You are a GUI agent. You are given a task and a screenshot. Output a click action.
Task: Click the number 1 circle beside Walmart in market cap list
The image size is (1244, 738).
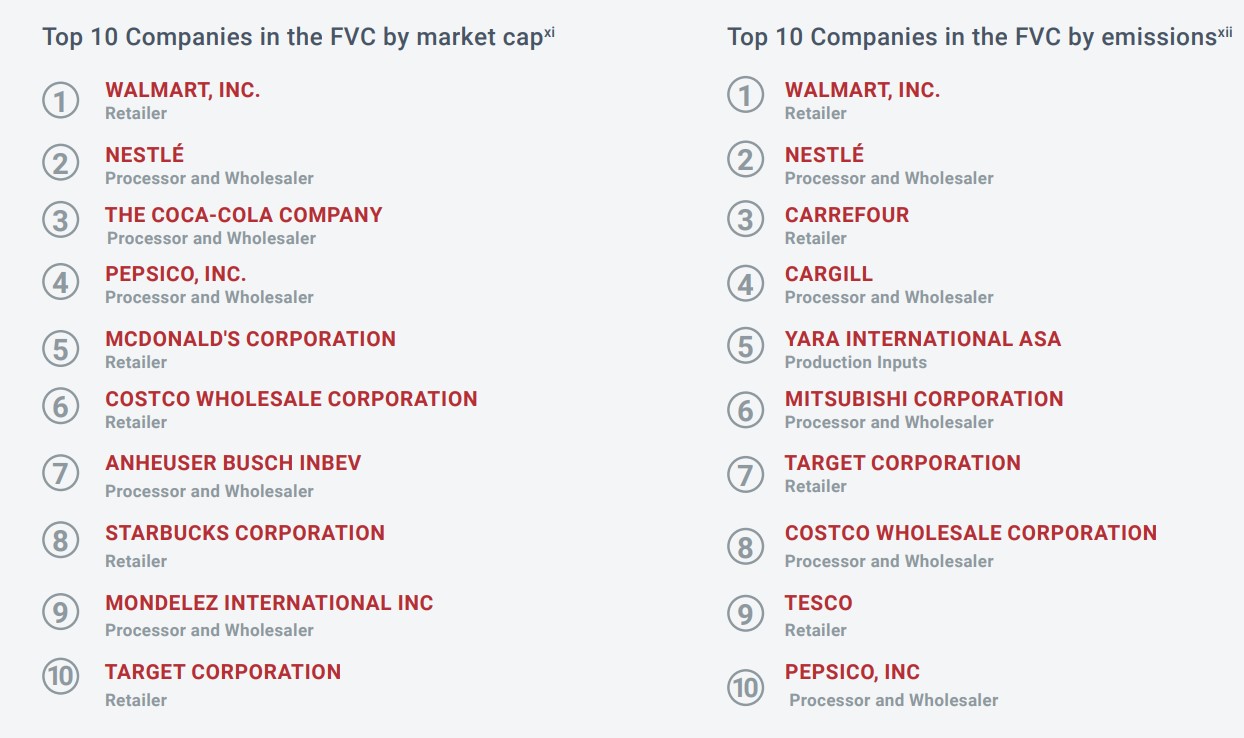tap(60, 100)
